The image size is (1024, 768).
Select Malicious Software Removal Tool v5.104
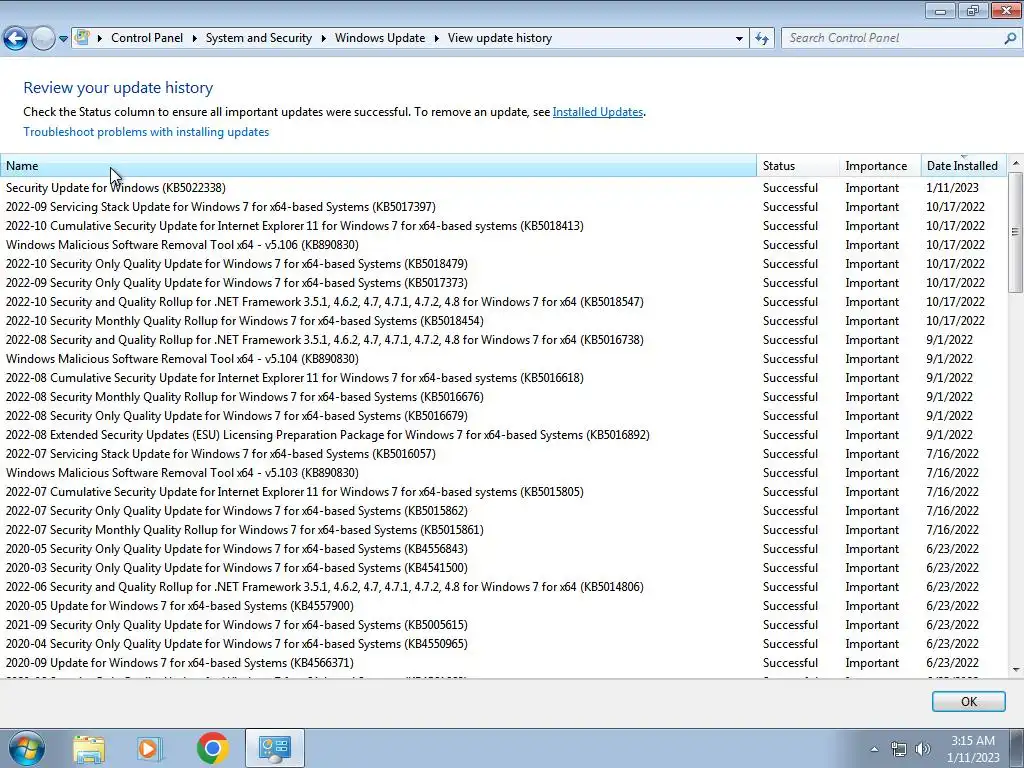[x=503, y=359]
